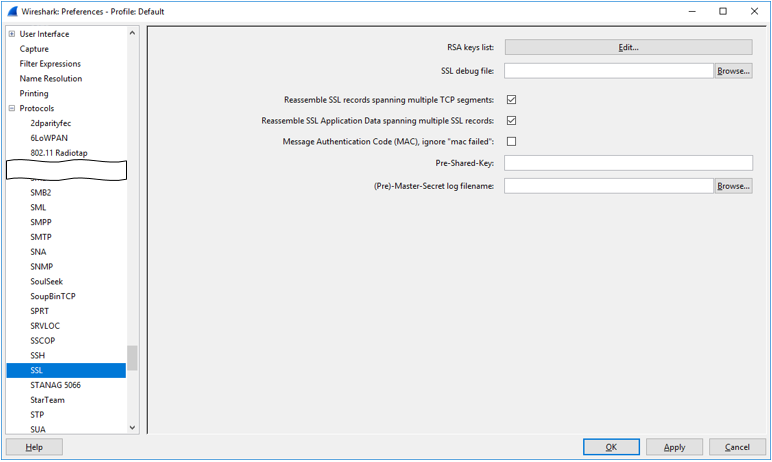Browse for Master-Secret log file
This screenshot has width=772, height=462.
point(733,186)
